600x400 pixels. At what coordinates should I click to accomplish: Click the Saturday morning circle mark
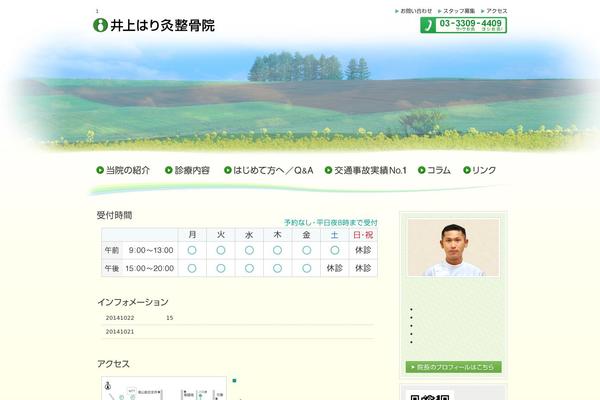pyautogui.click(x=334, y=250)
